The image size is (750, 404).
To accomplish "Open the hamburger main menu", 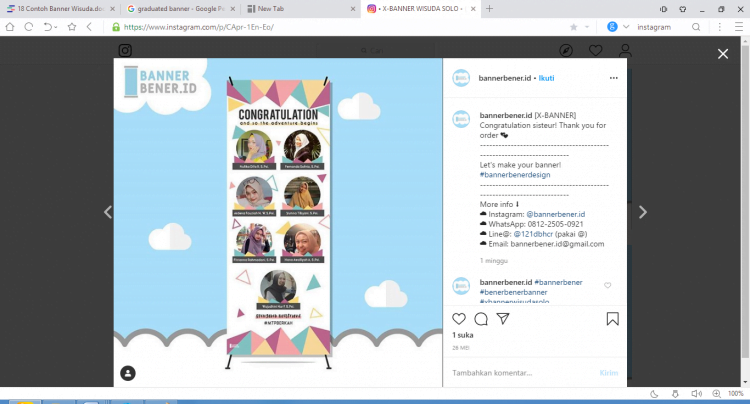I will pos(739,27).
